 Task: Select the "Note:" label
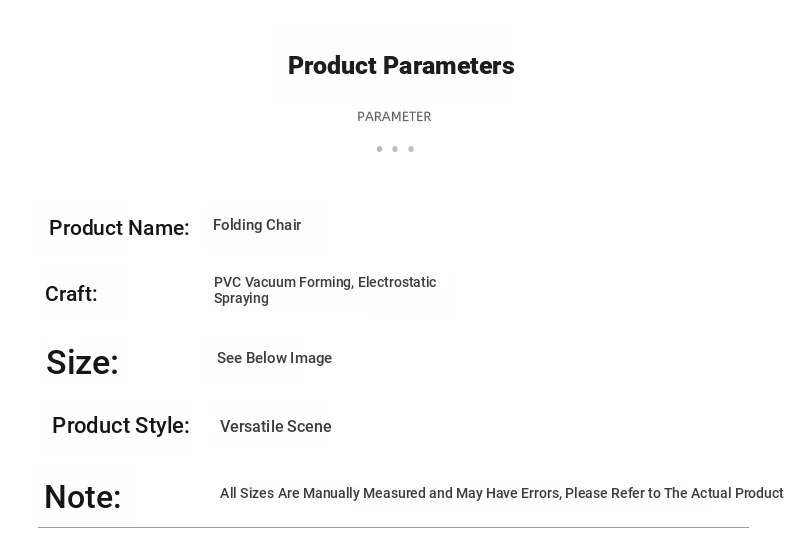click(83, 497)
